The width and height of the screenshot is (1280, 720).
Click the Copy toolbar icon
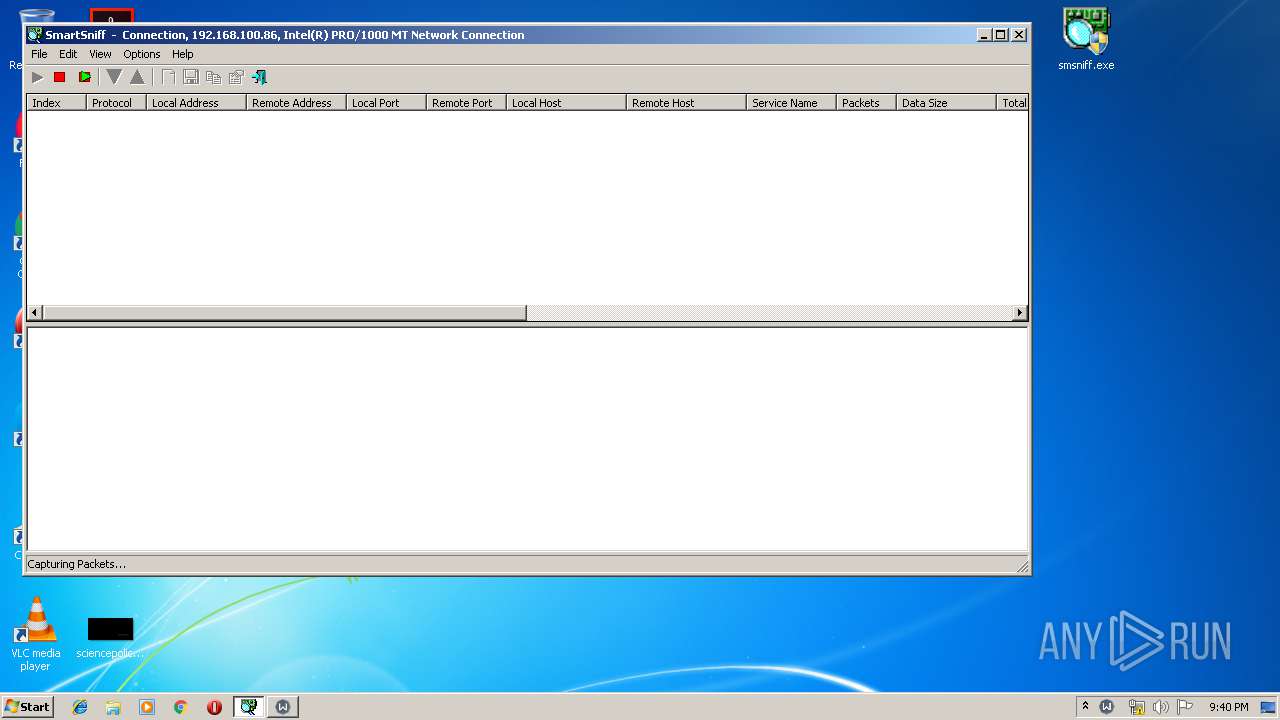point(213,77)
